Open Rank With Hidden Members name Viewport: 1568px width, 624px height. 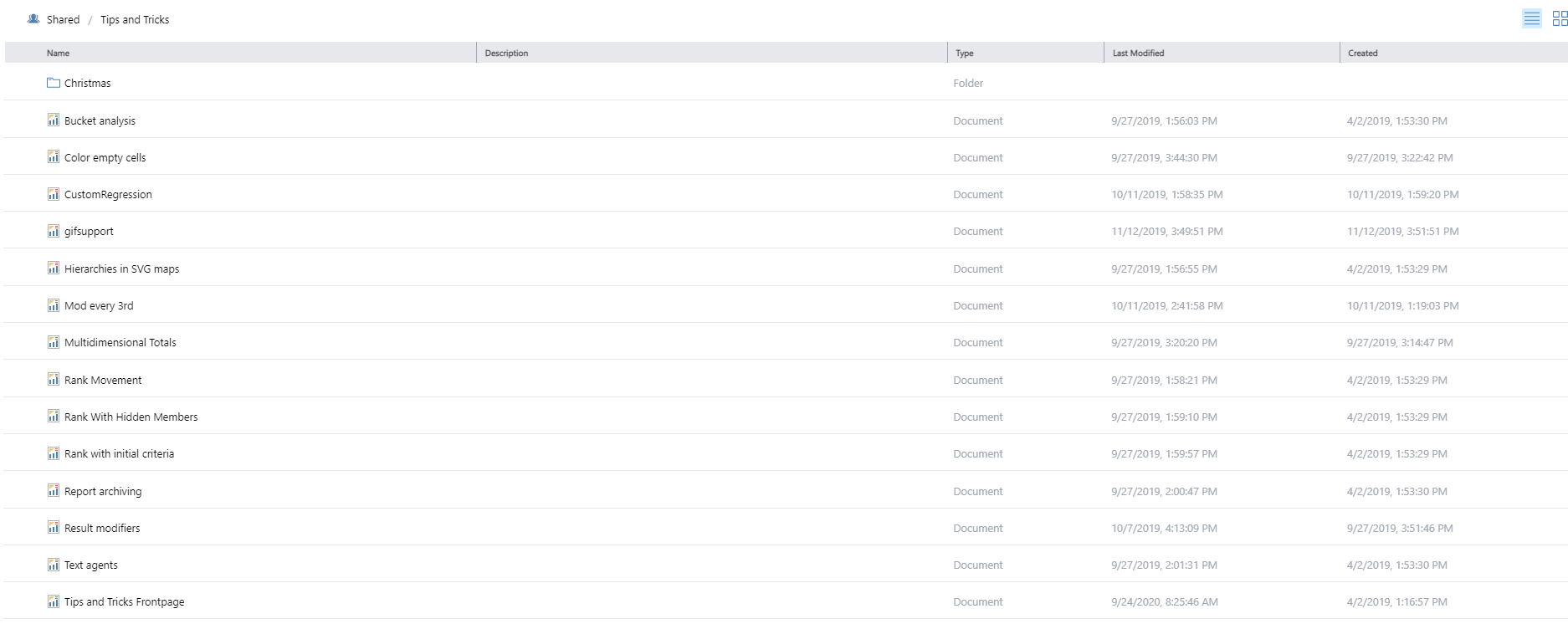[131, 417]
